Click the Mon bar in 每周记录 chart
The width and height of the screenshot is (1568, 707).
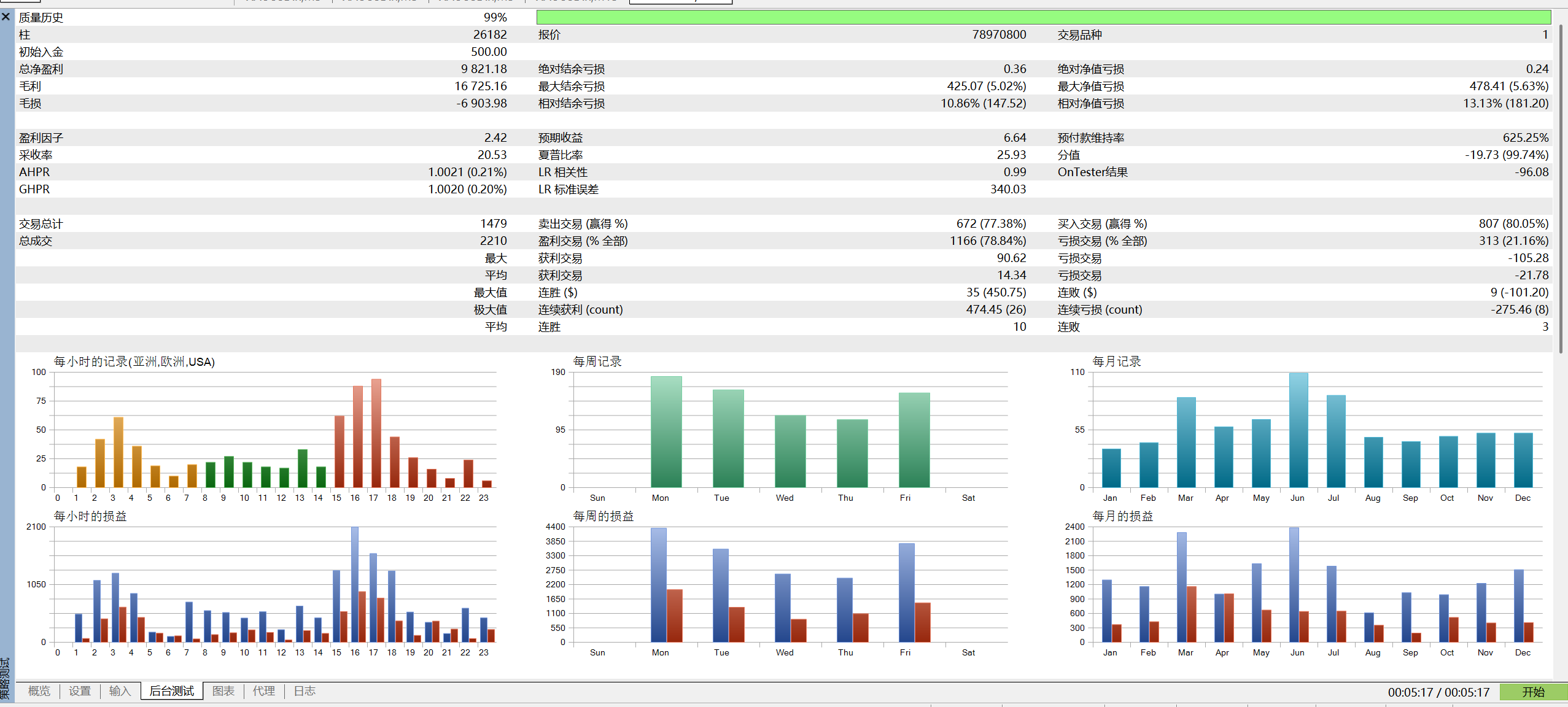pos(666,431)
